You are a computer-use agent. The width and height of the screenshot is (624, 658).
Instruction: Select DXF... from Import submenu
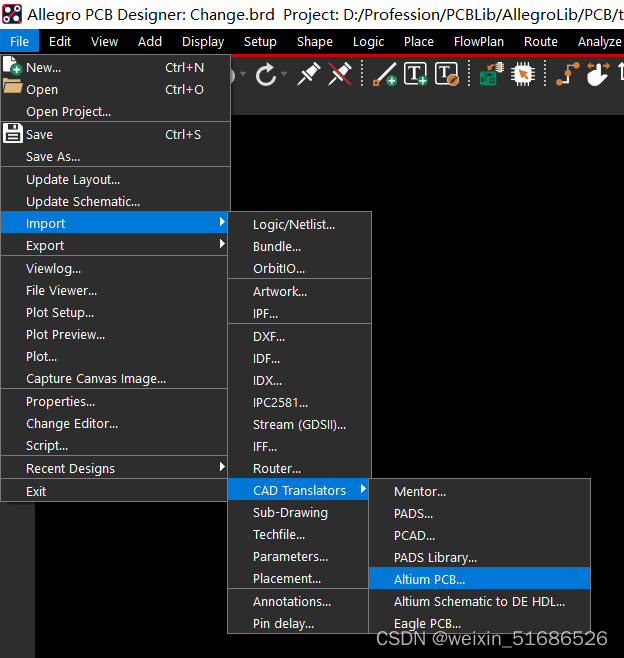(x=269, y=336)
